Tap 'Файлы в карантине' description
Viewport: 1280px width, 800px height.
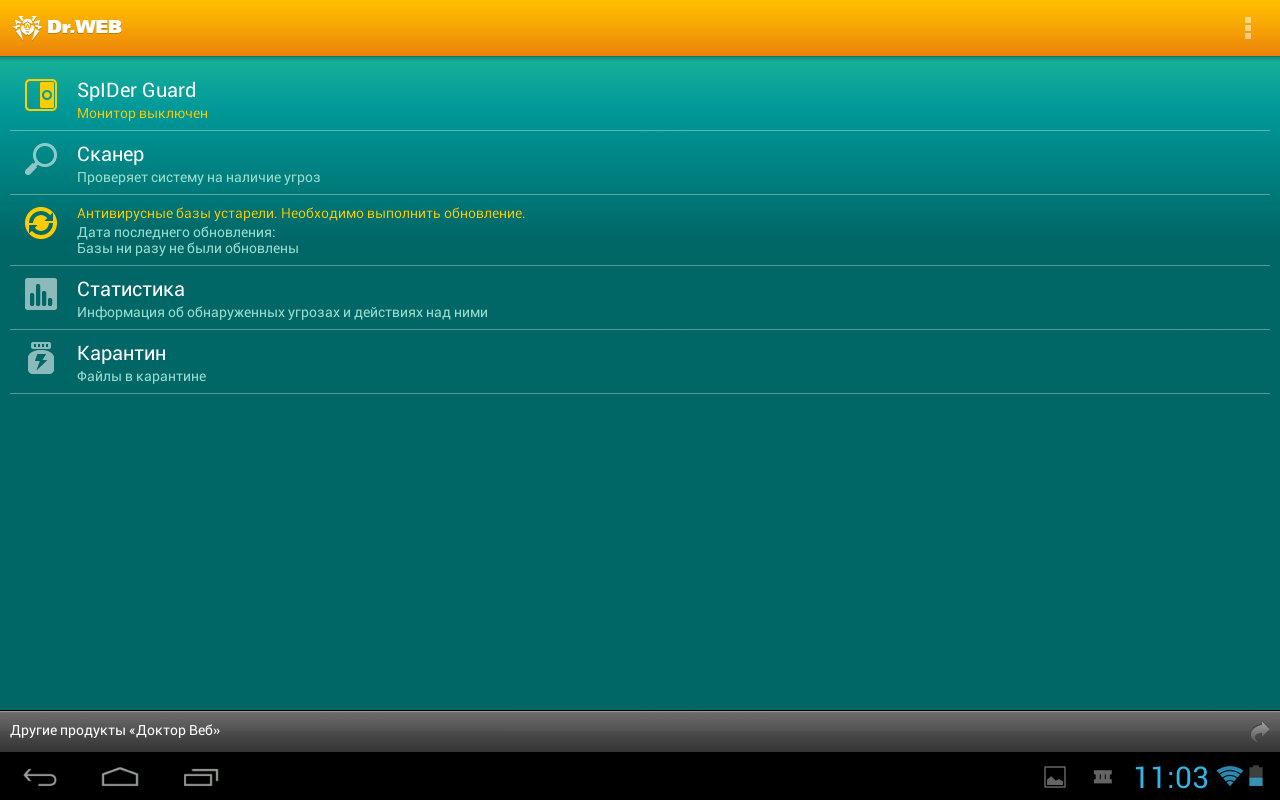point(141,377)
